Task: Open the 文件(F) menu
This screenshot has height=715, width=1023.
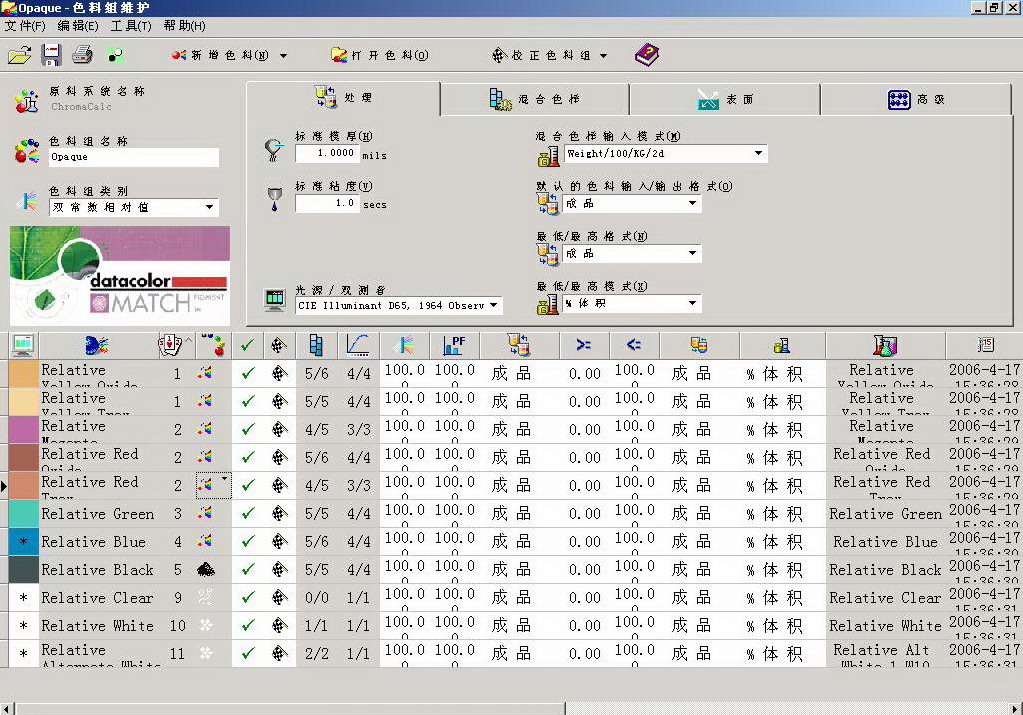Action: 25,26
